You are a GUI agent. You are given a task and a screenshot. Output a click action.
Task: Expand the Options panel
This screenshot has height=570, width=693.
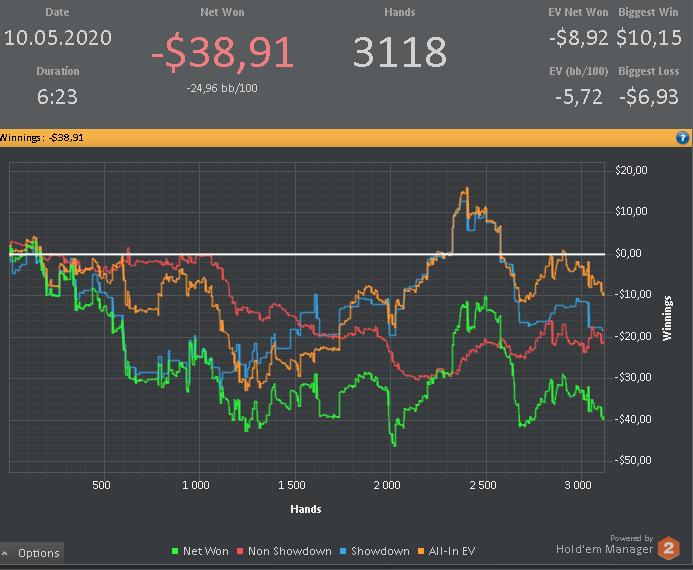(x=32, y=553)
